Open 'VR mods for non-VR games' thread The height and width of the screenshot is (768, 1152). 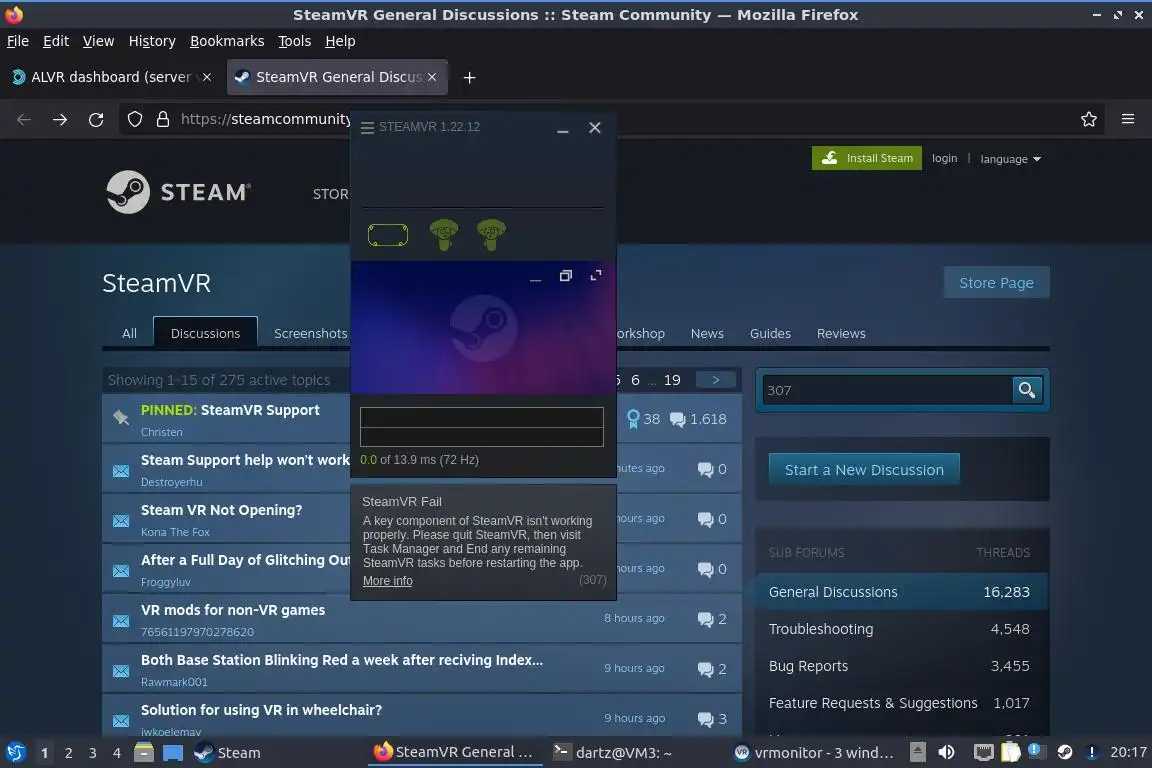click(x=233, y=609)
